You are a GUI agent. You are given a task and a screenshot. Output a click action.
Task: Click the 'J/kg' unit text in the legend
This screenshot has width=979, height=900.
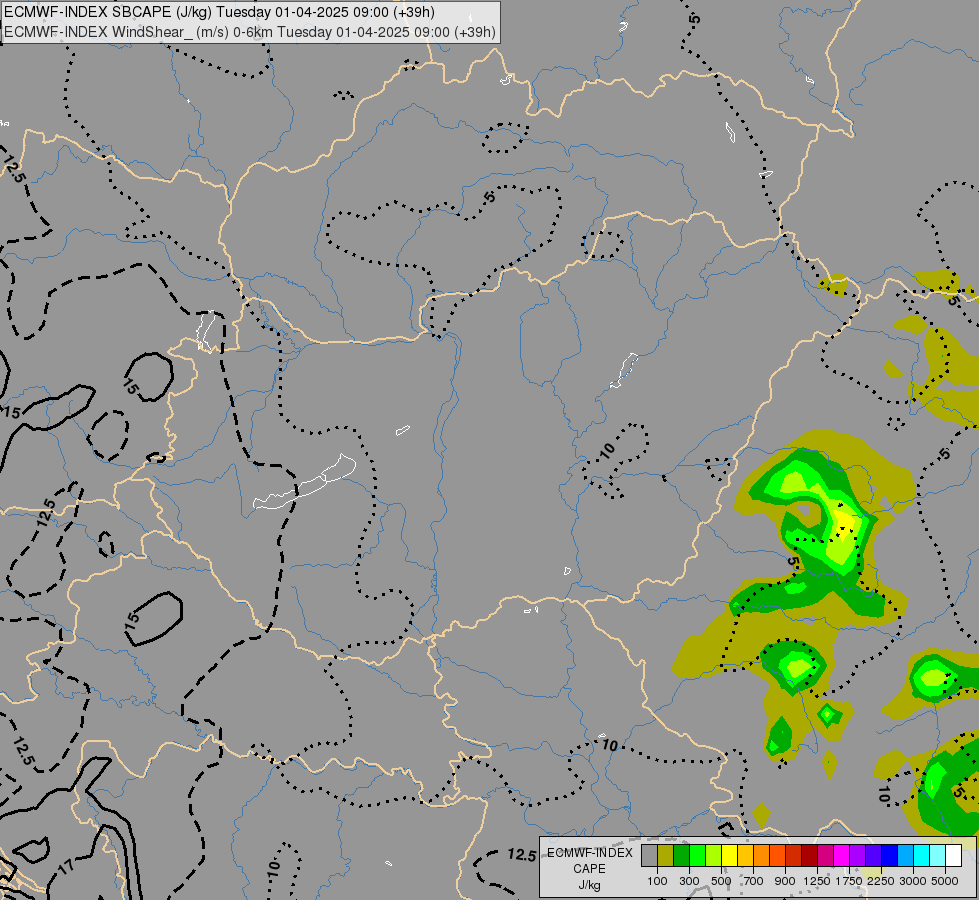(589, 886)
